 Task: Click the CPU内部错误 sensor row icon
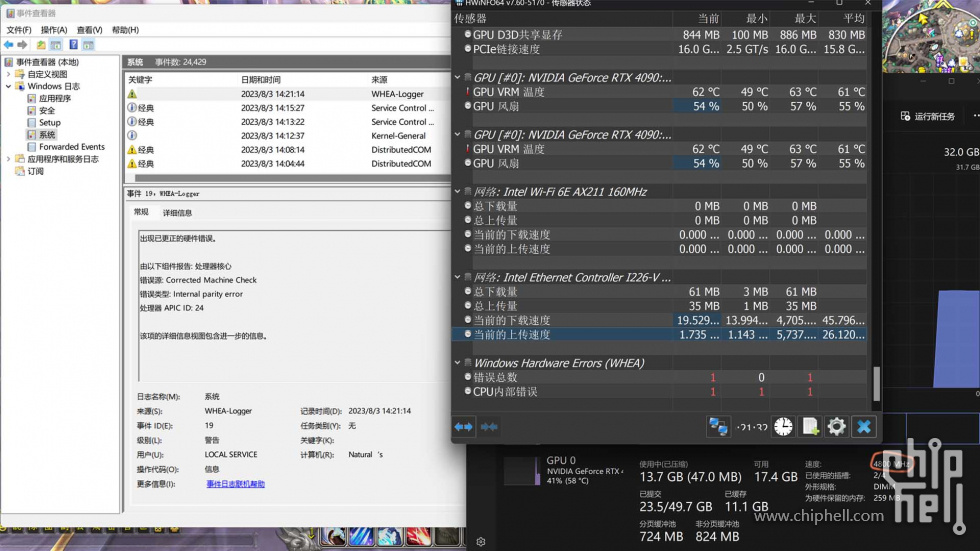point(468,391)
